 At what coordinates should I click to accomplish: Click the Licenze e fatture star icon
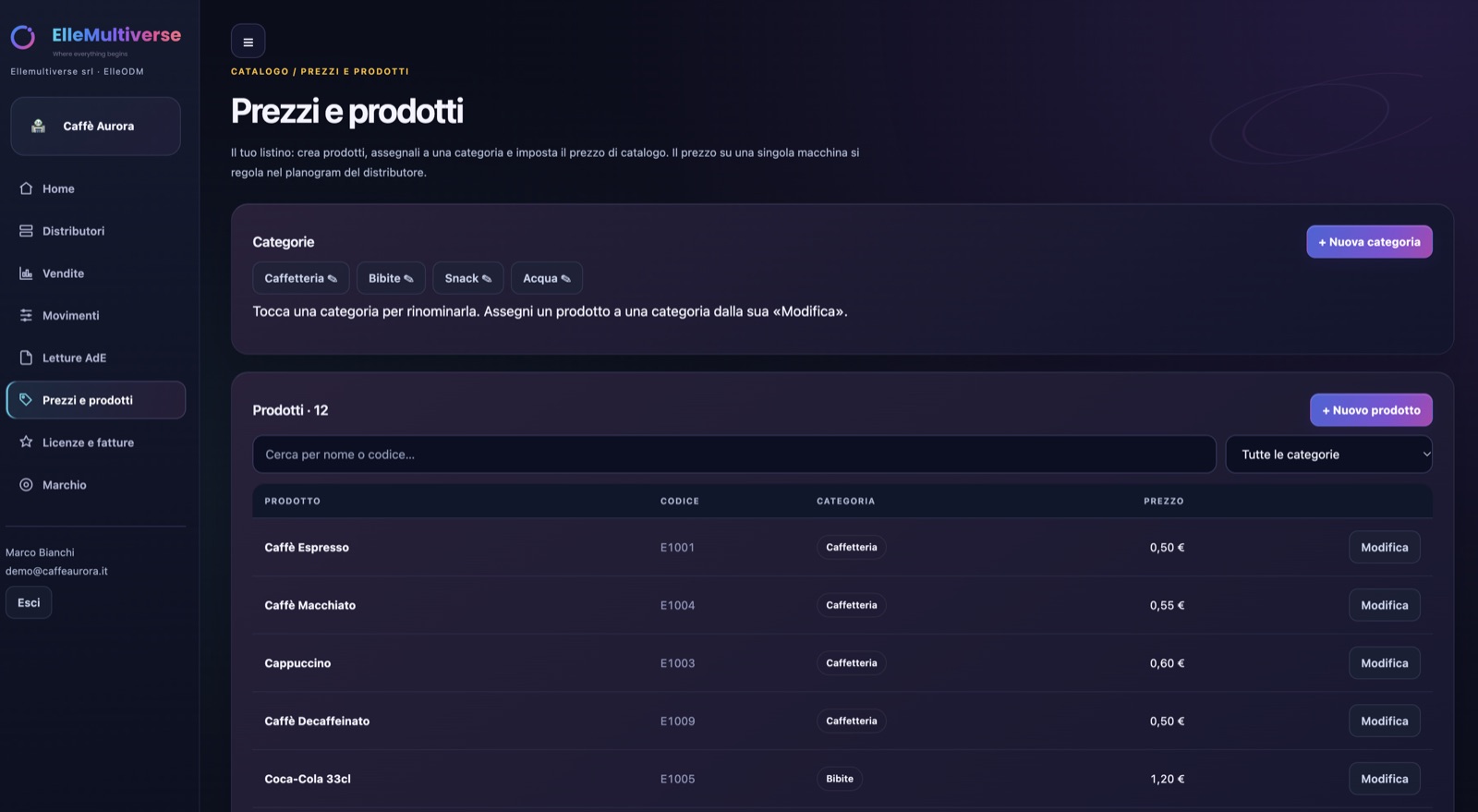pyautogui.click(x=26, y=442)
